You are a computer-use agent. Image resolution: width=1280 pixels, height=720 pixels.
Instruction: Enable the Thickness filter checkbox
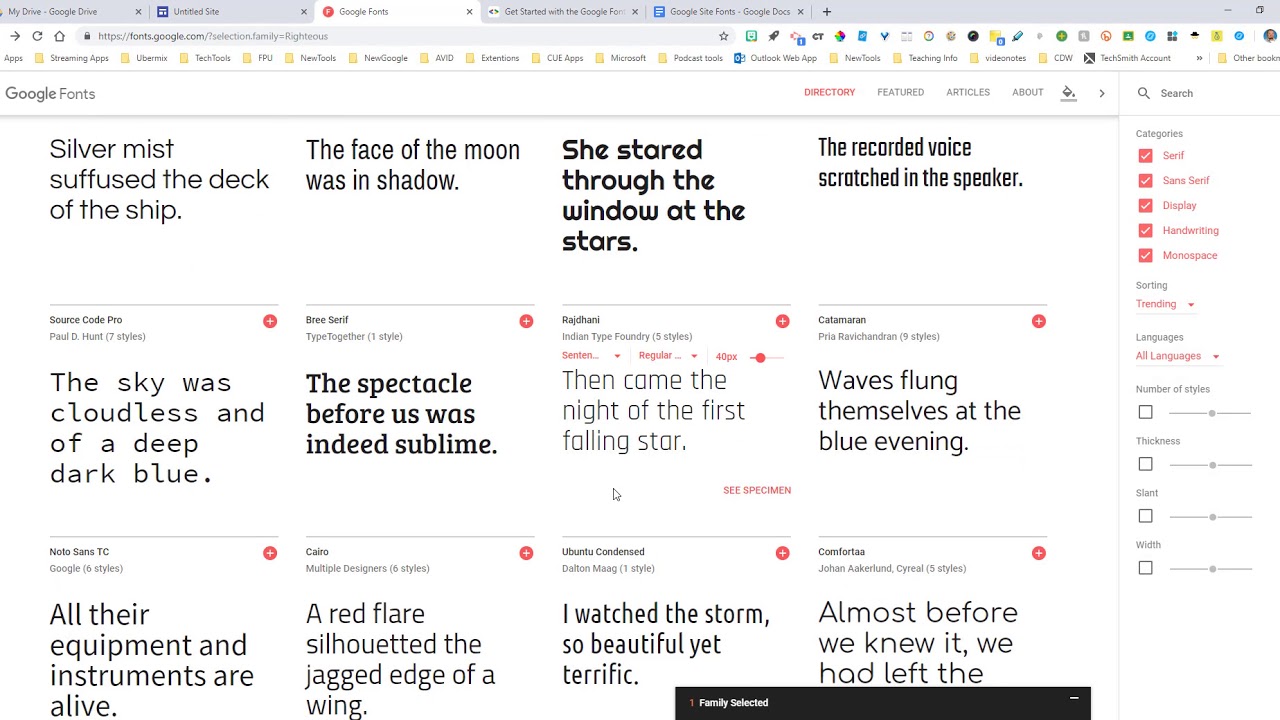point(1145,464)
